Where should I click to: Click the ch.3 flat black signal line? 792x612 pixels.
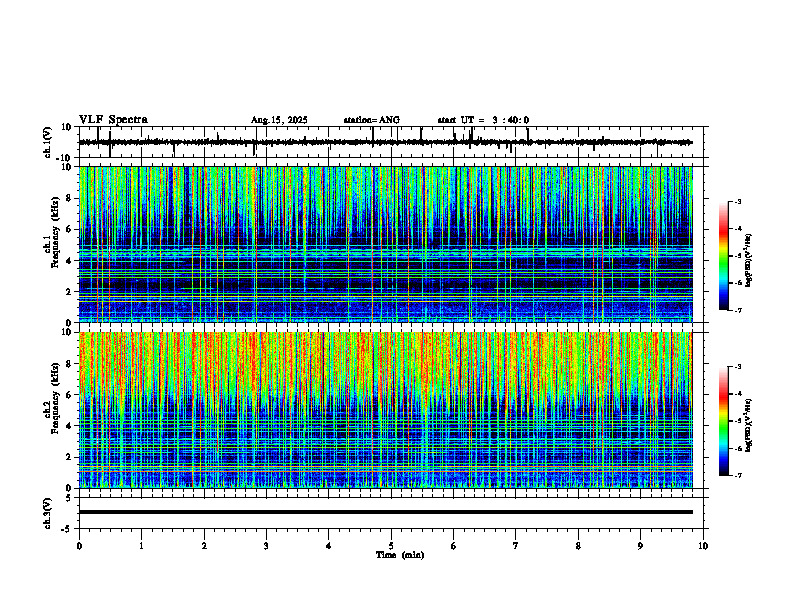385,512
